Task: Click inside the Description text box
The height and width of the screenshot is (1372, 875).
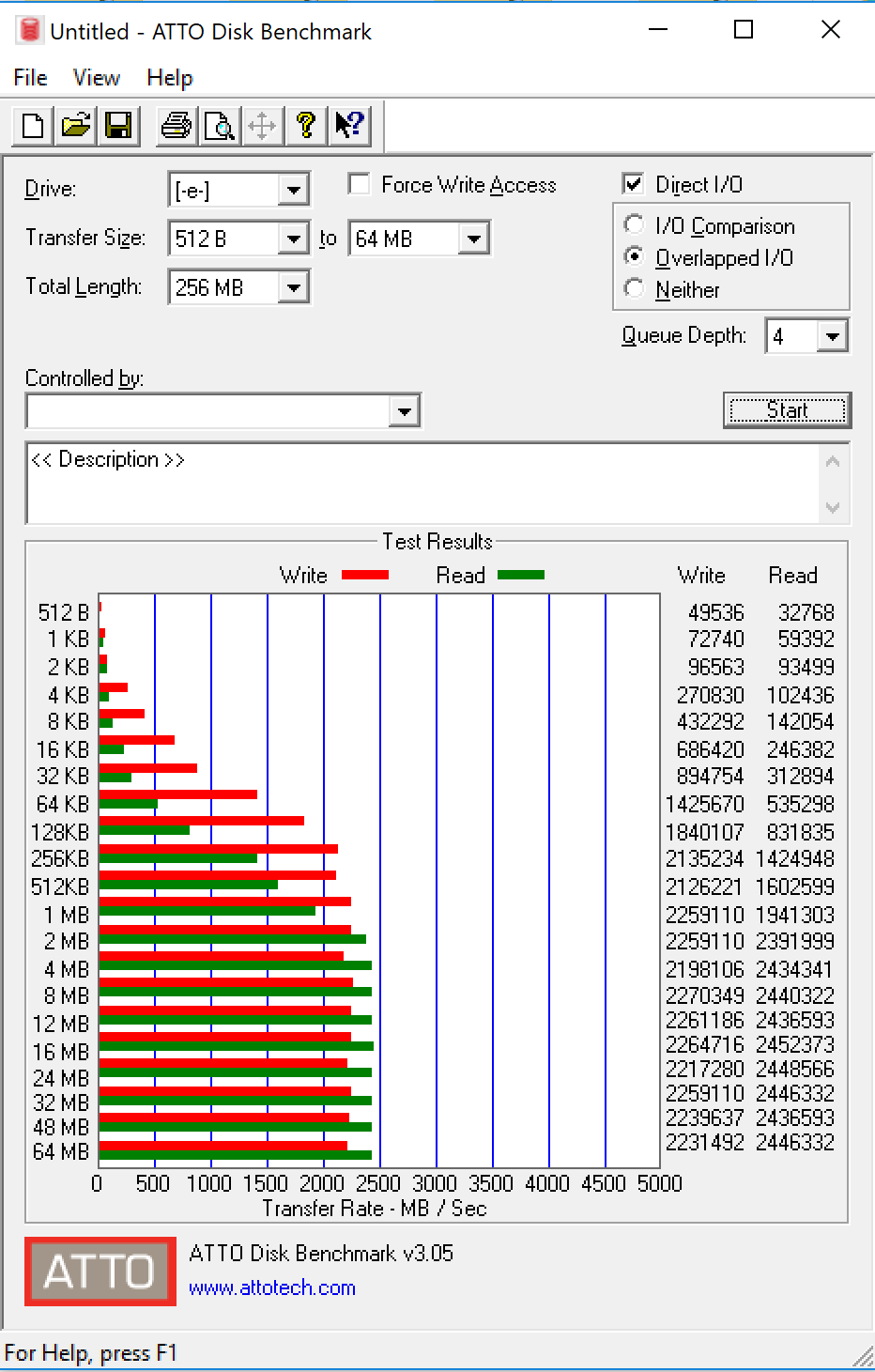Action: coord(422,484)
